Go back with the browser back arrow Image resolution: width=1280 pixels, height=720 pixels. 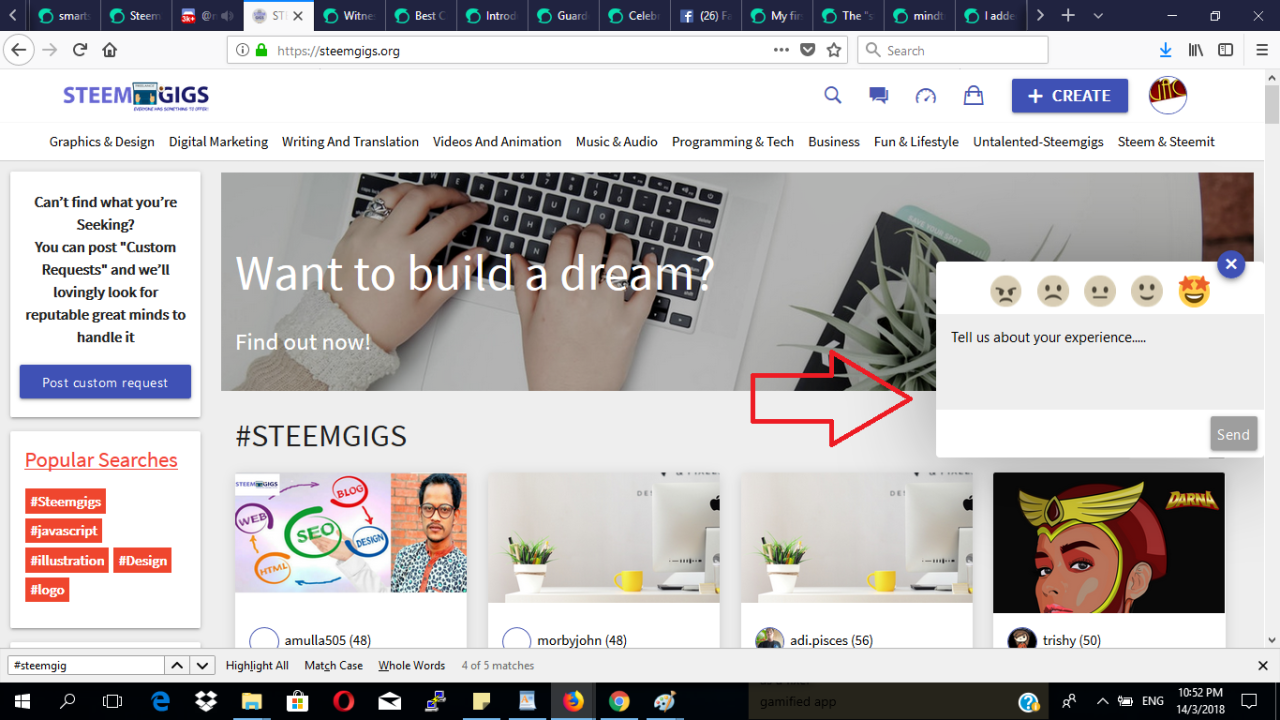[18, 50]
